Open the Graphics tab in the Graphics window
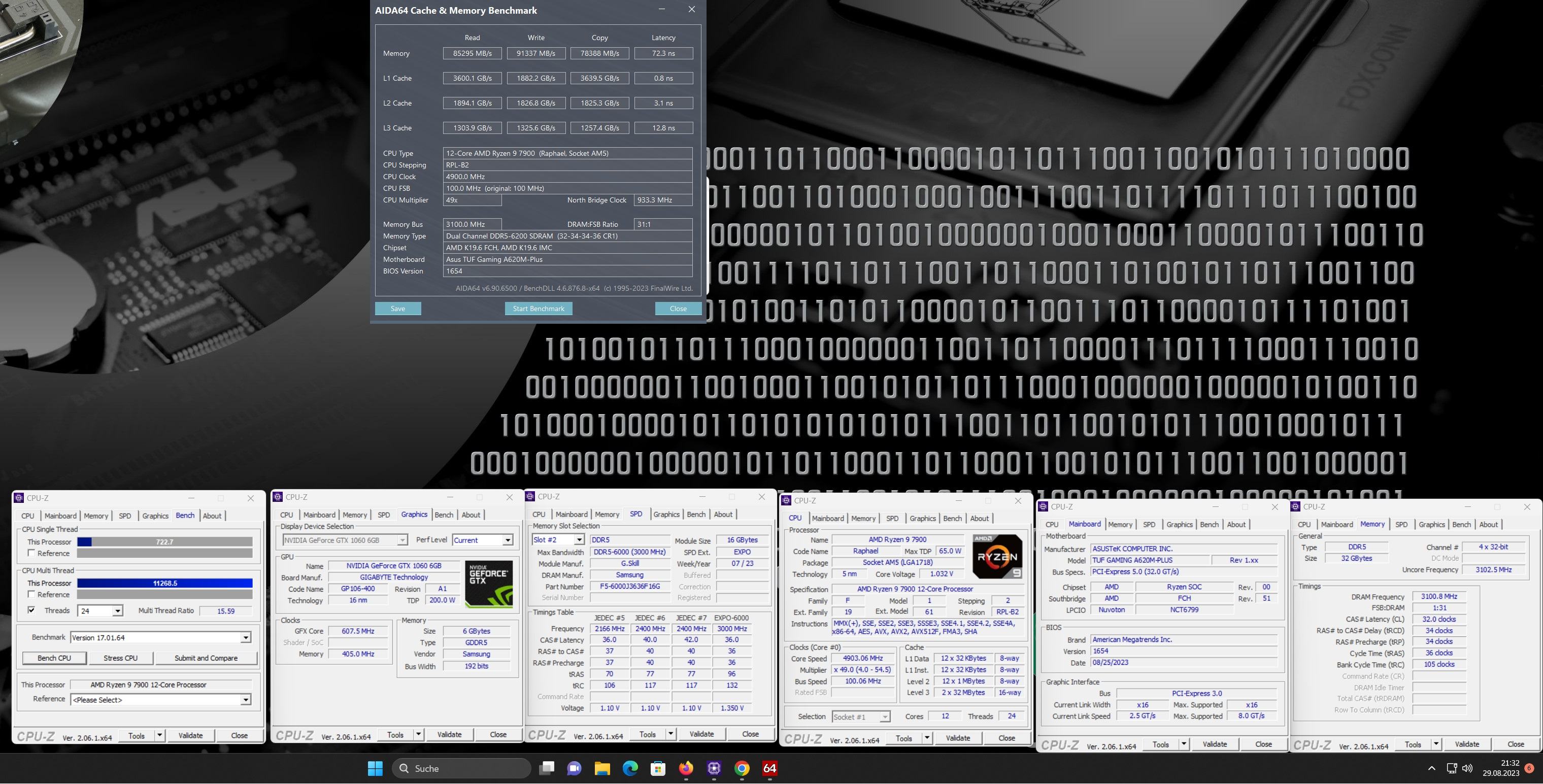The width and height of the screenshot is (1543, 784). pos(414,515)
